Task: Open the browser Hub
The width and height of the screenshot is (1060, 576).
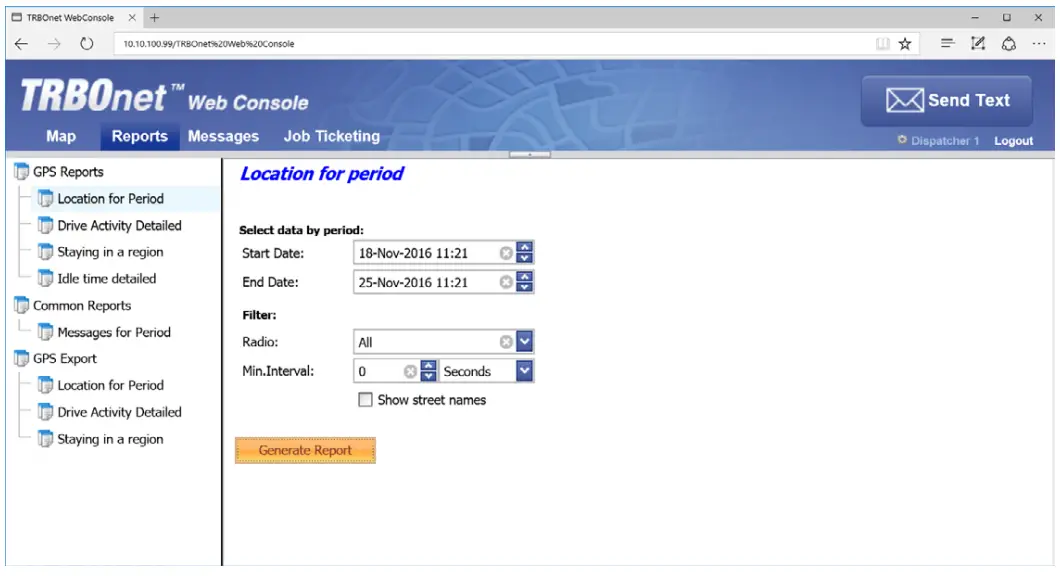Action: pos(948,43)
